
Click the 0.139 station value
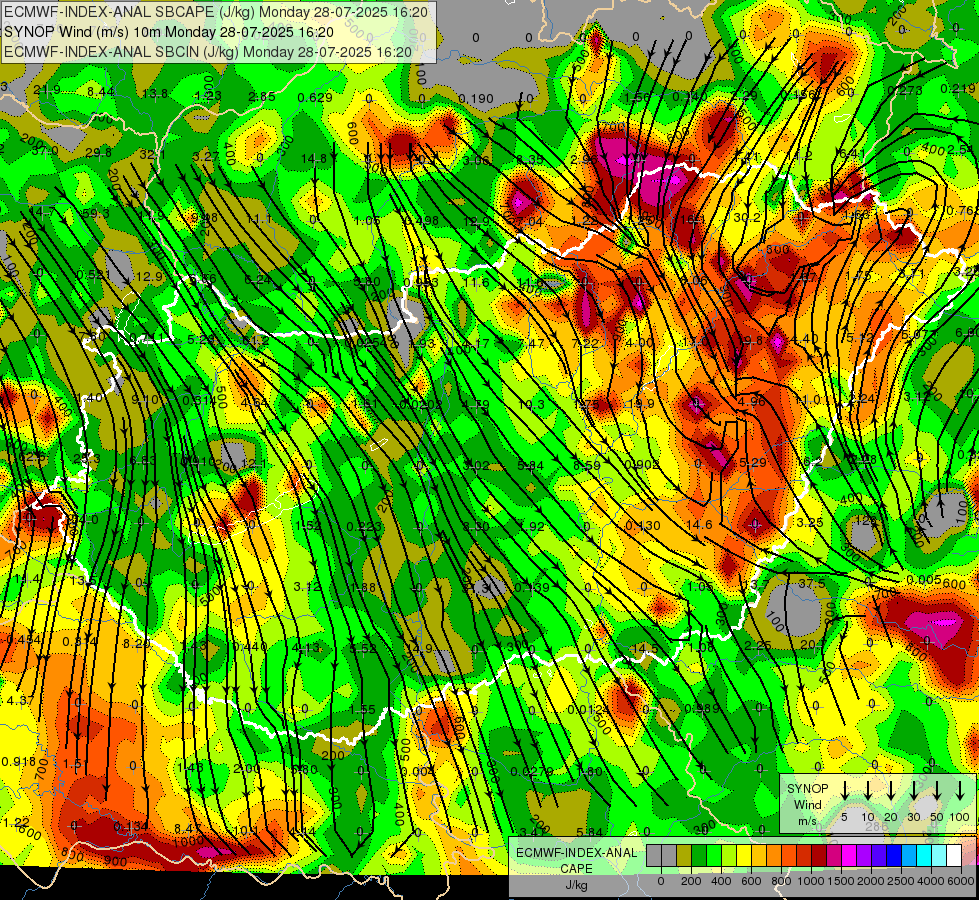pyautogui.click(x=532, y=587)
